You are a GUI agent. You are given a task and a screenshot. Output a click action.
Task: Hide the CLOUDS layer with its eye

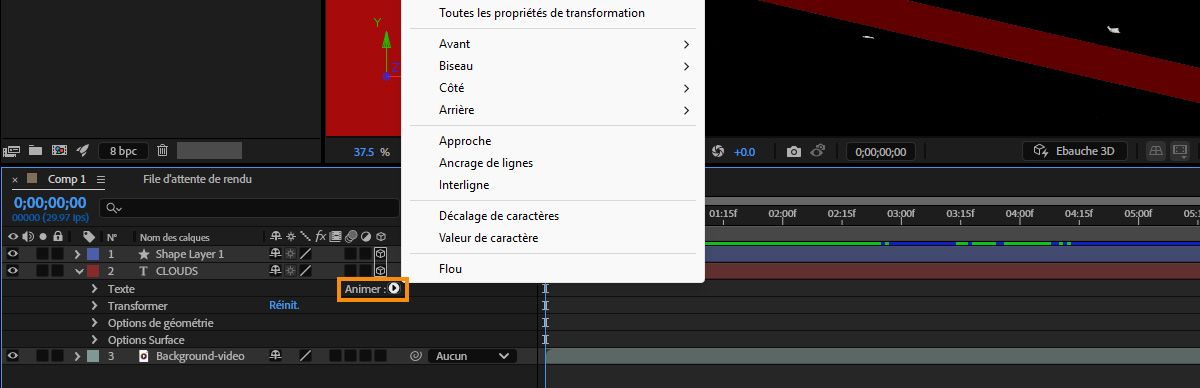click(13, 271)
